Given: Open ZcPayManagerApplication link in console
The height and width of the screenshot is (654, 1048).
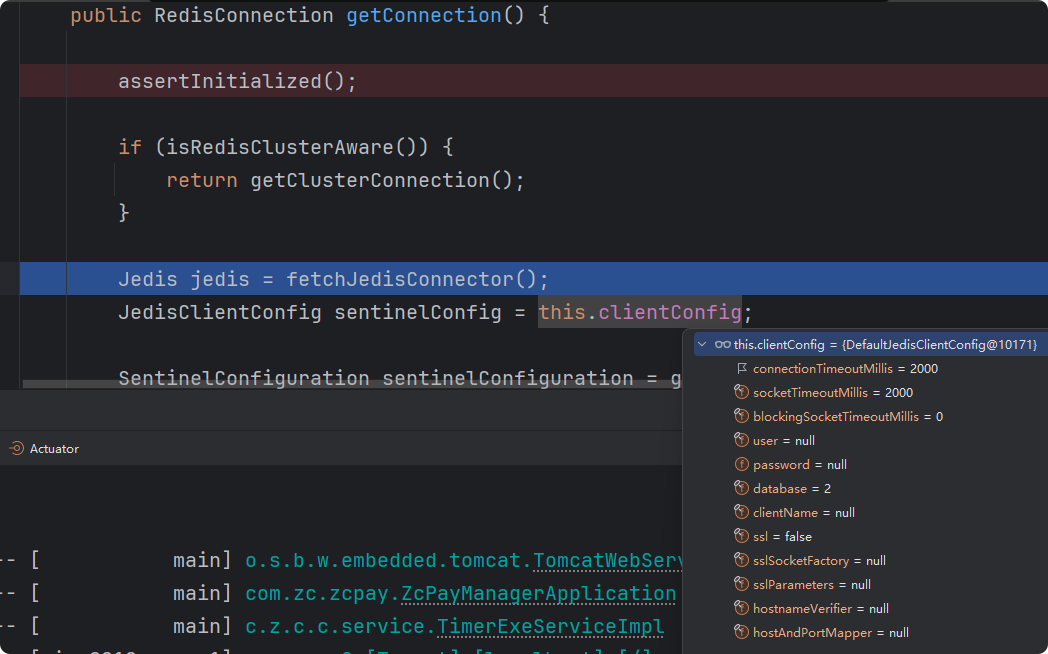Looking at the screenshot, I should coord(539,593).
